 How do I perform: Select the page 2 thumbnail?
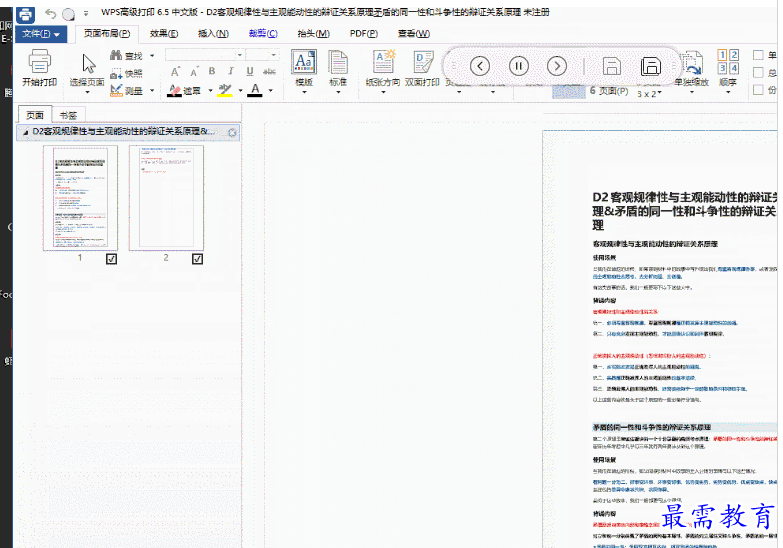click(166, 198)
